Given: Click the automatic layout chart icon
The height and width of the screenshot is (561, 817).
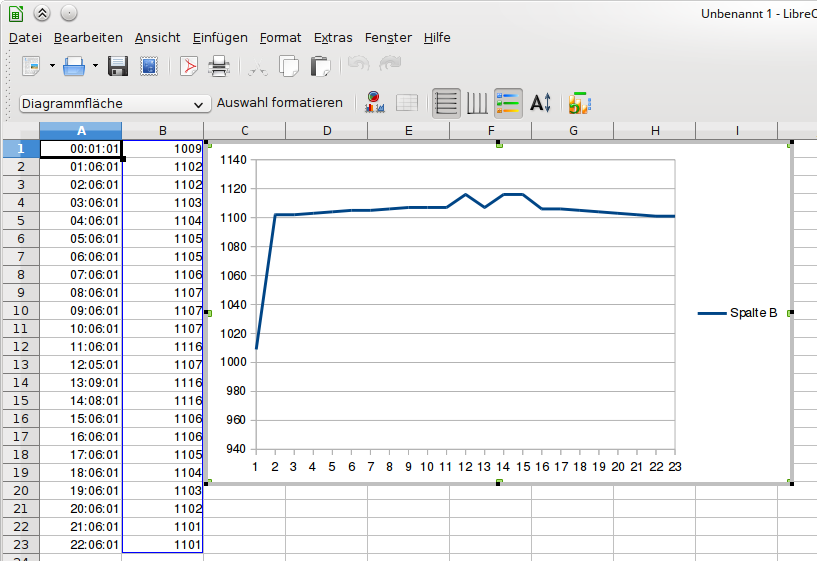Looking at the screenshot, I should pyautogui.click(x=579, y=103).
